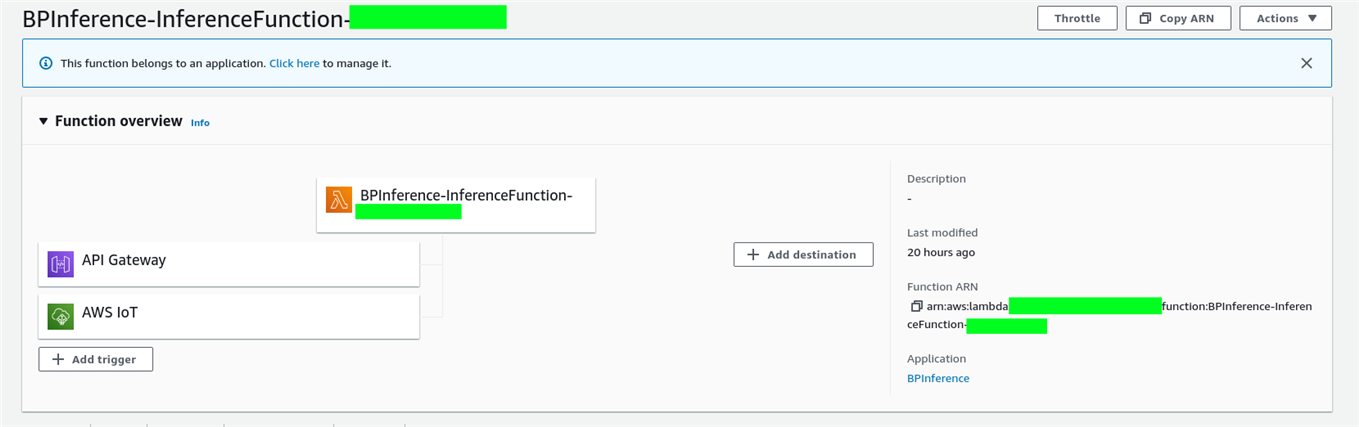Click the "20 hours ago" last modified text
The width and height of the screenshot is (1359, 427).
940,252
